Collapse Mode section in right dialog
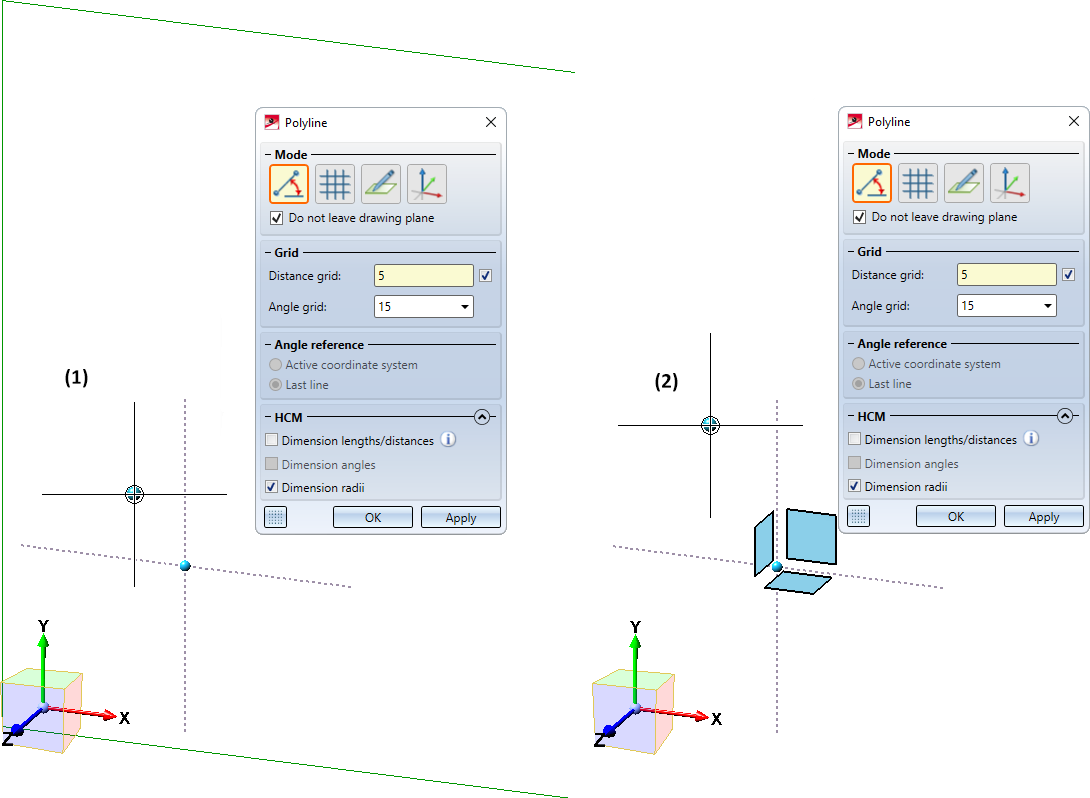The width and height of the screenshot is (1090, 798). [852, 154]
